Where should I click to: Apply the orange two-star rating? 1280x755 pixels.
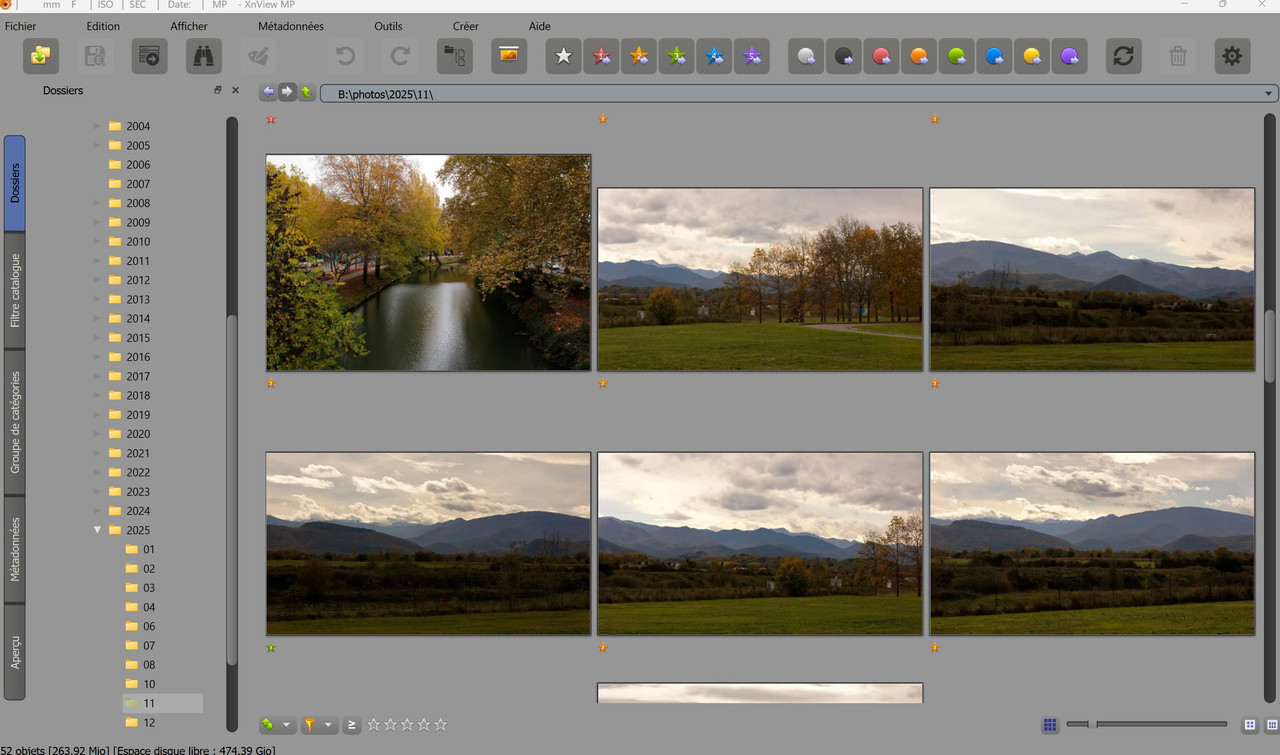639,56
